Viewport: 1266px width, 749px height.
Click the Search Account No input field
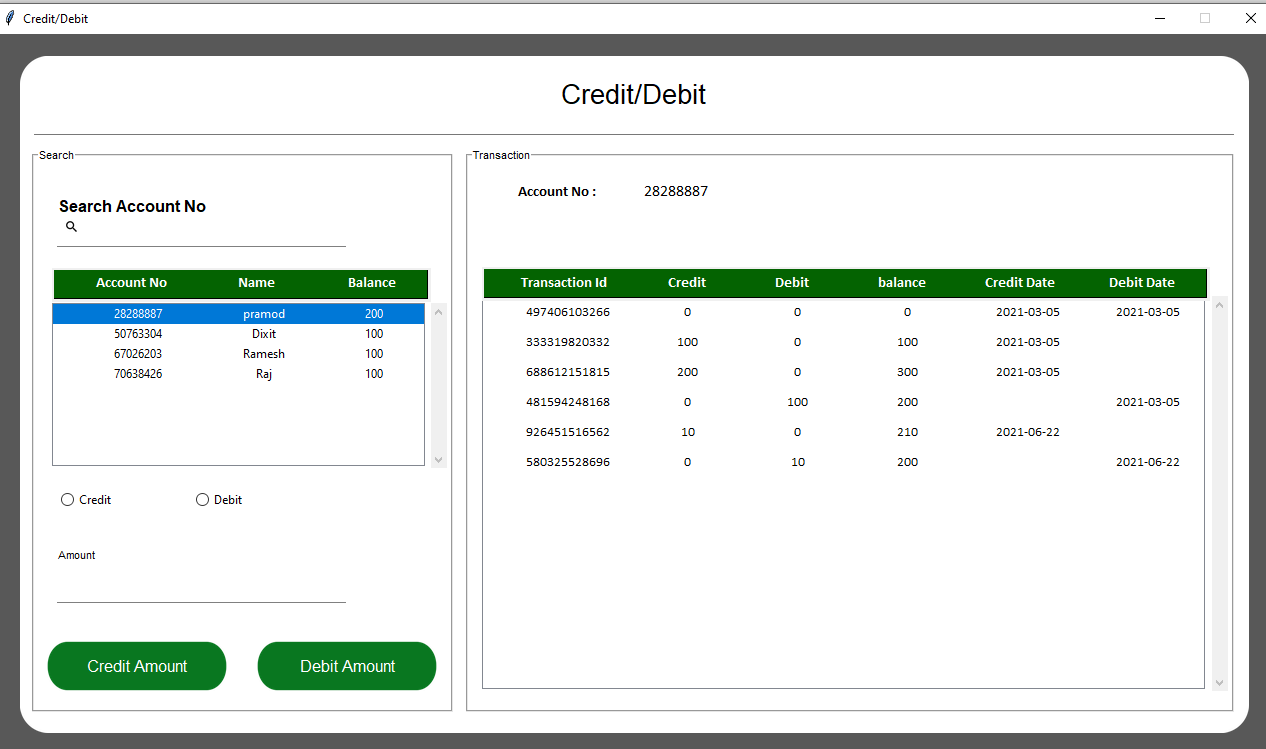point(212,230)
